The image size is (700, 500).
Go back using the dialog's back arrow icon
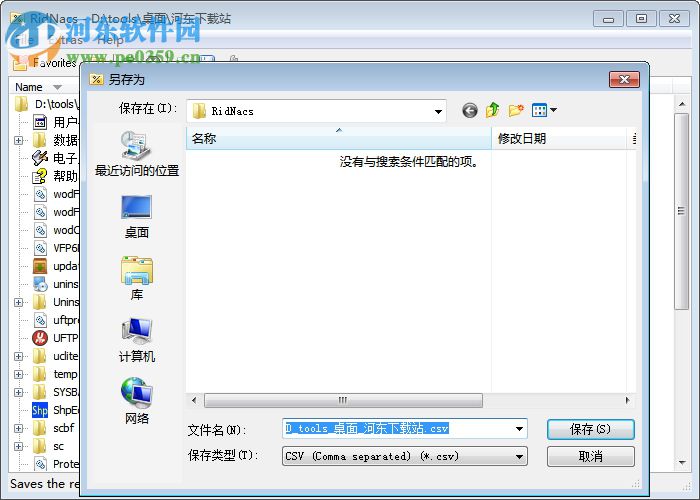(470, 110)
